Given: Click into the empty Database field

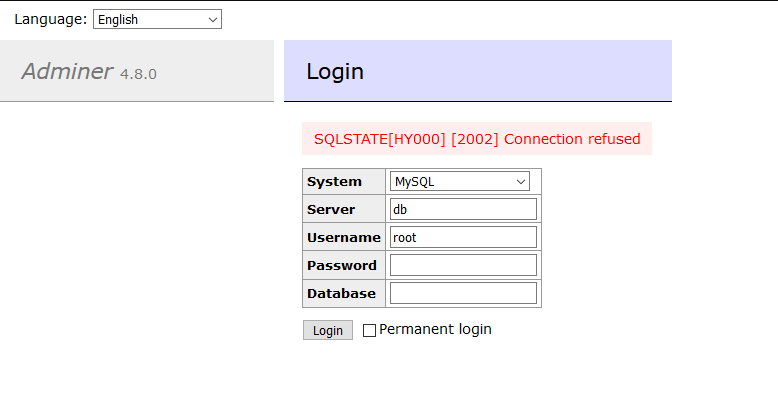Looking at the screenshot, I should coord(463,293).
